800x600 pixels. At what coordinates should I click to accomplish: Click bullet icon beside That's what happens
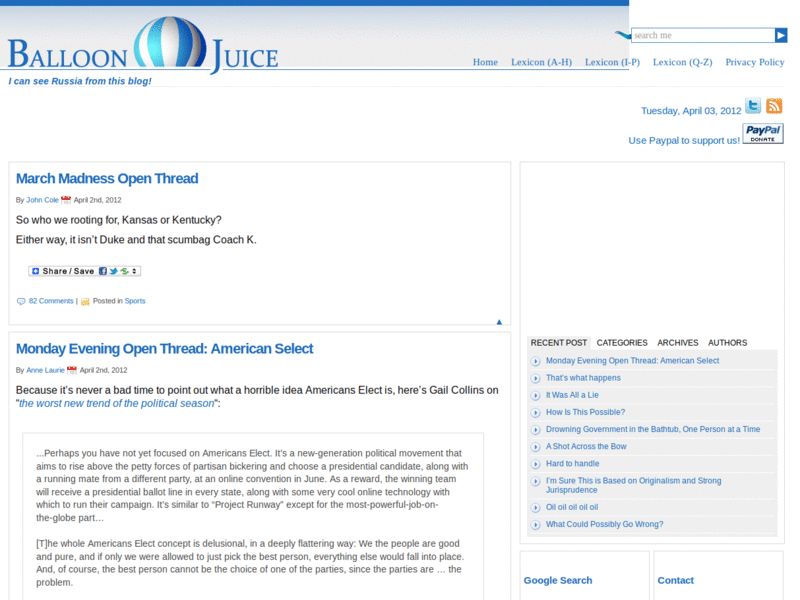(535, 379)
